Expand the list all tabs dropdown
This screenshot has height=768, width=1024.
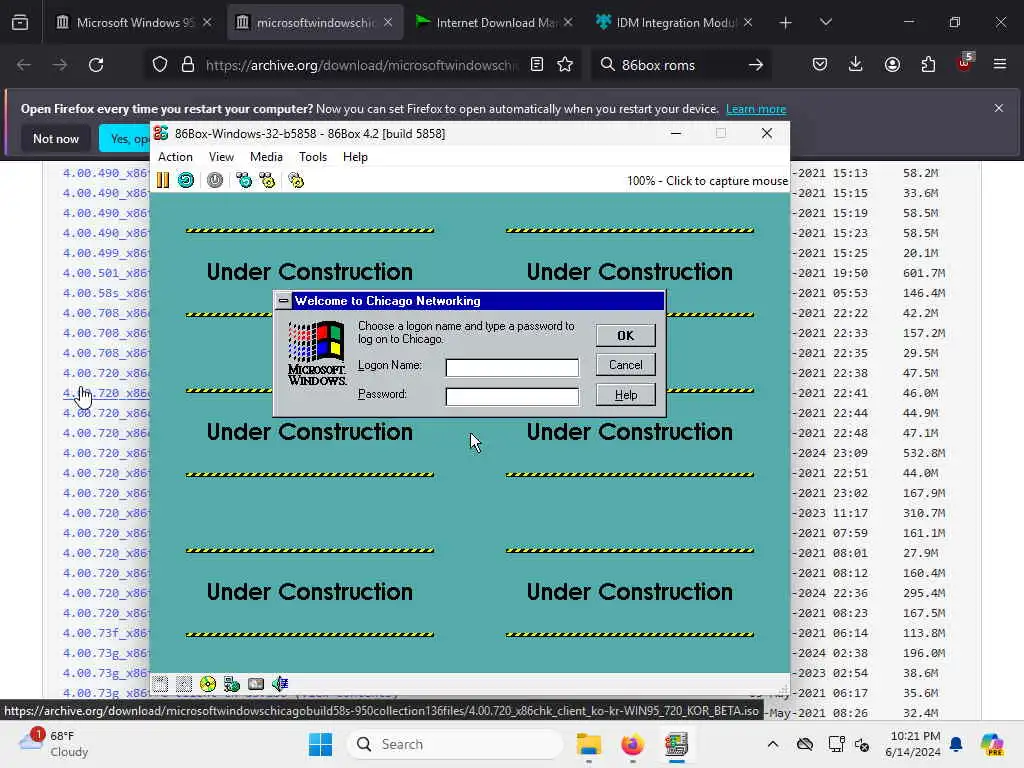click(825, 23)
